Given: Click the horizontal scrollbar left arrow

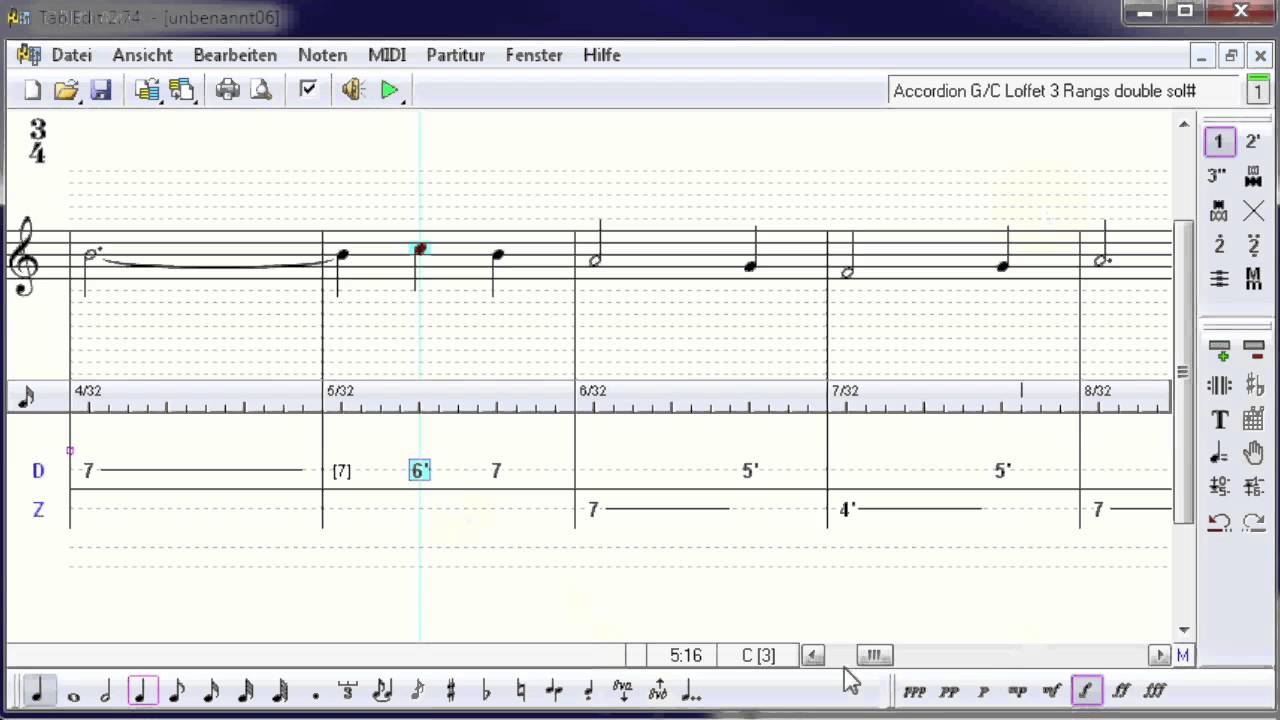Looking at the screenshot, I should pyautogui.click(x=814, y=656).
